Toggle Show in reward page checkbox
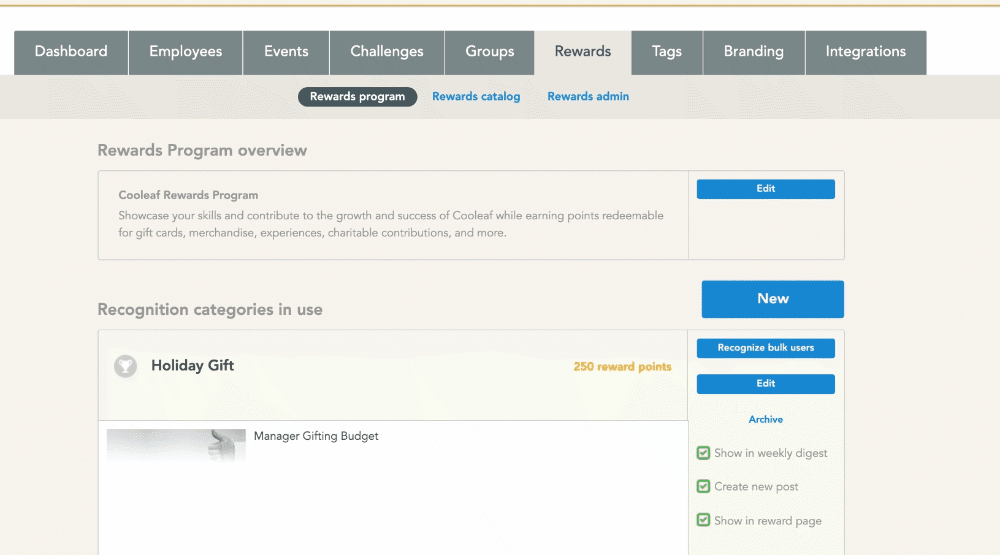Screen dimensions: 1000x555 703,520
